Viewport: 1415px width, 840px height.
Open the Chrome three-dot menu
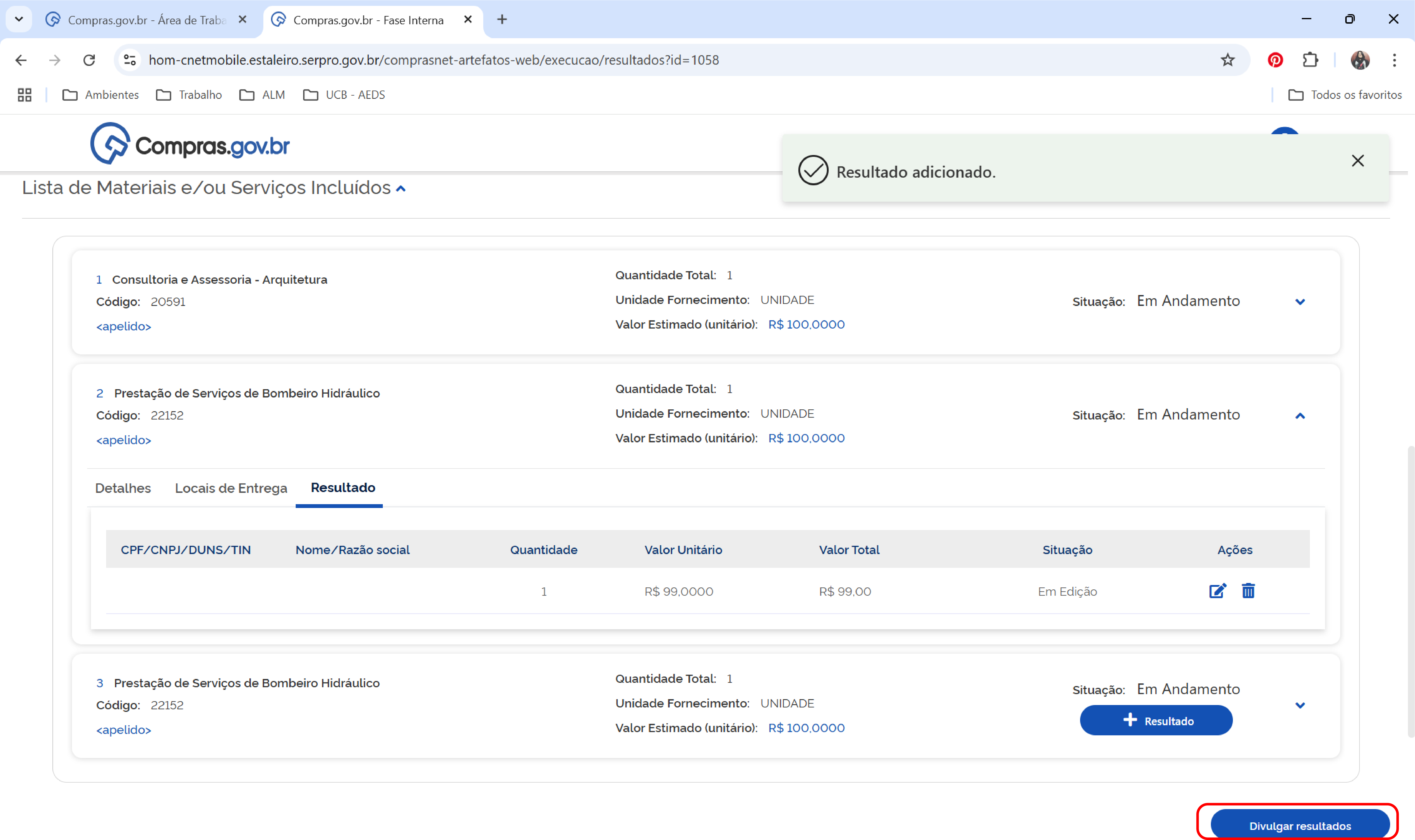(1394, 60)
